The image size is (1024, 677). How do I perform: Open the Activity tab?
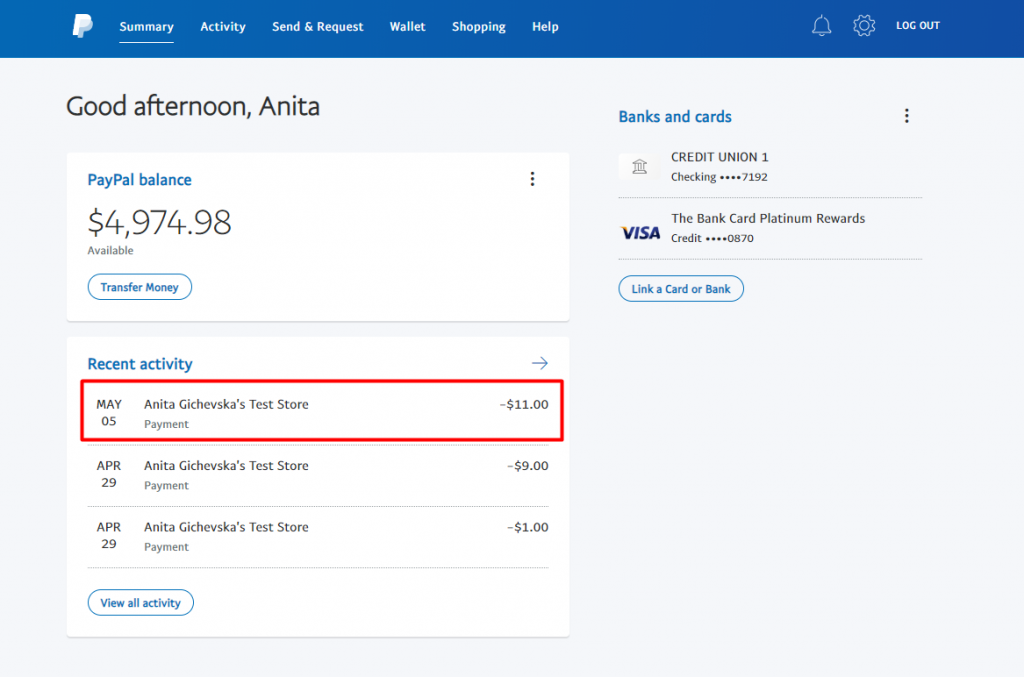point(223,27)
